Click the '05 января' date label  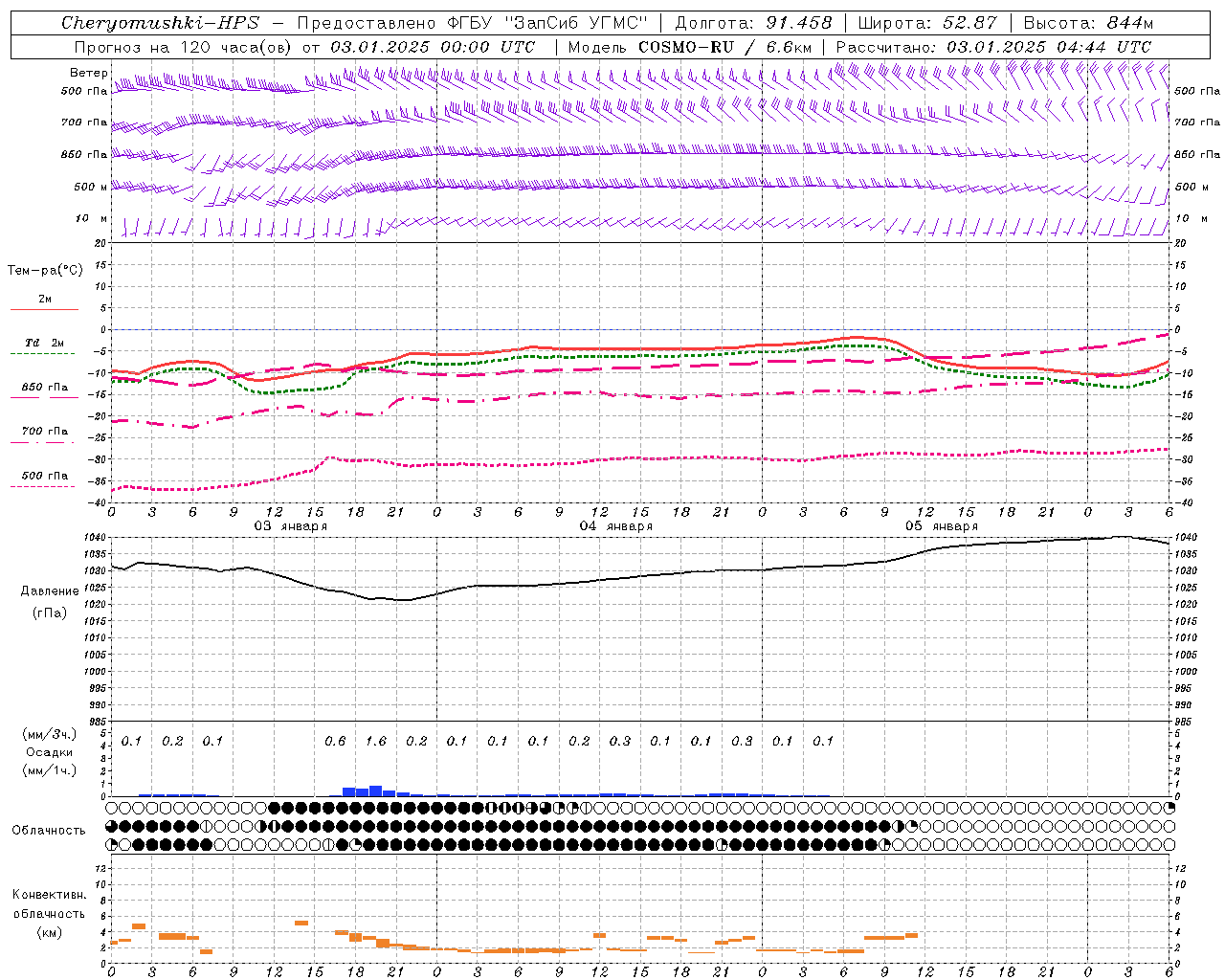coord(942,526)
